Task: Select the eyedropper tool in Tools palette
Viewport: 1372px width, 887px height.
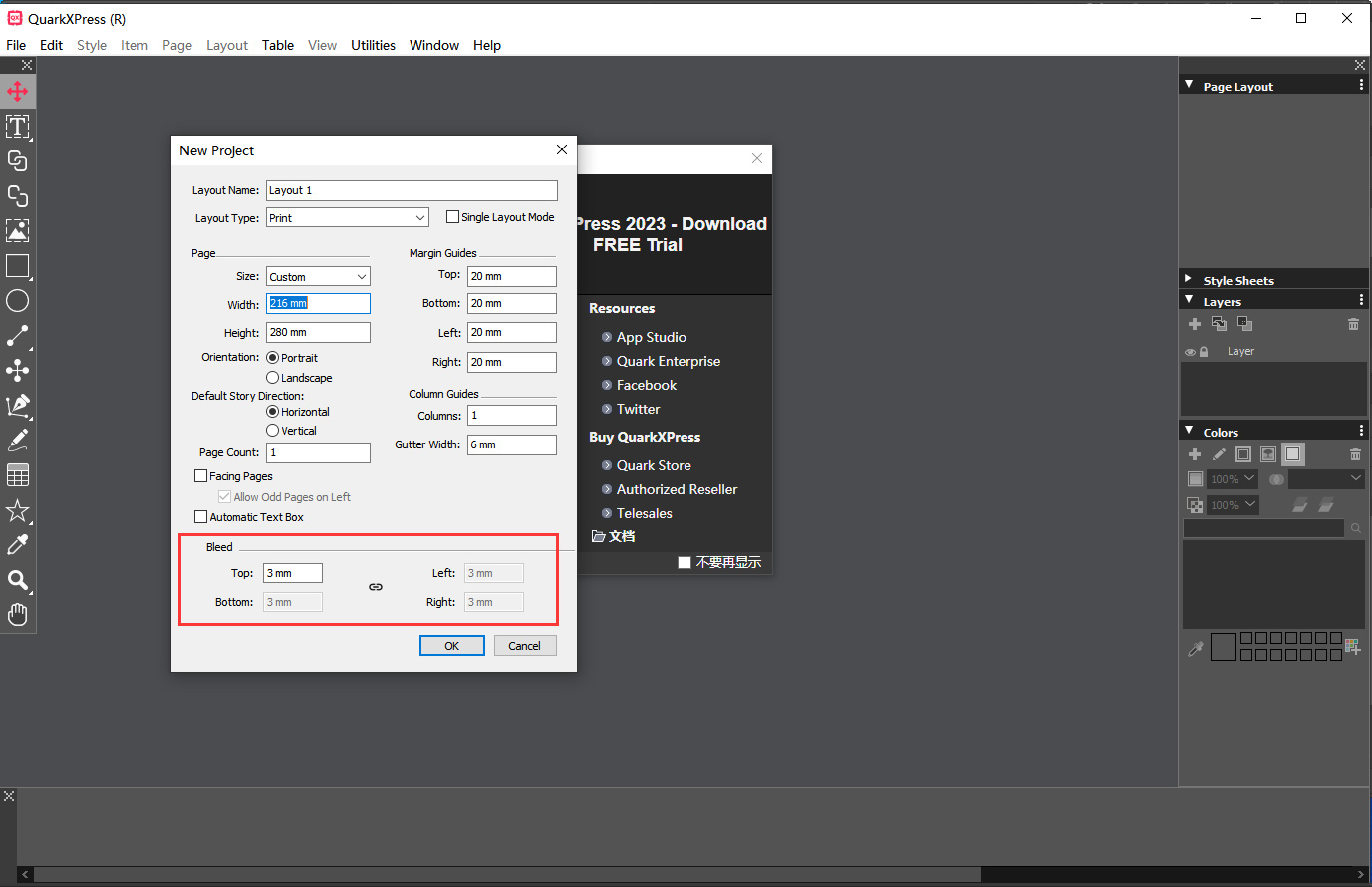Action: click(18, 545)
